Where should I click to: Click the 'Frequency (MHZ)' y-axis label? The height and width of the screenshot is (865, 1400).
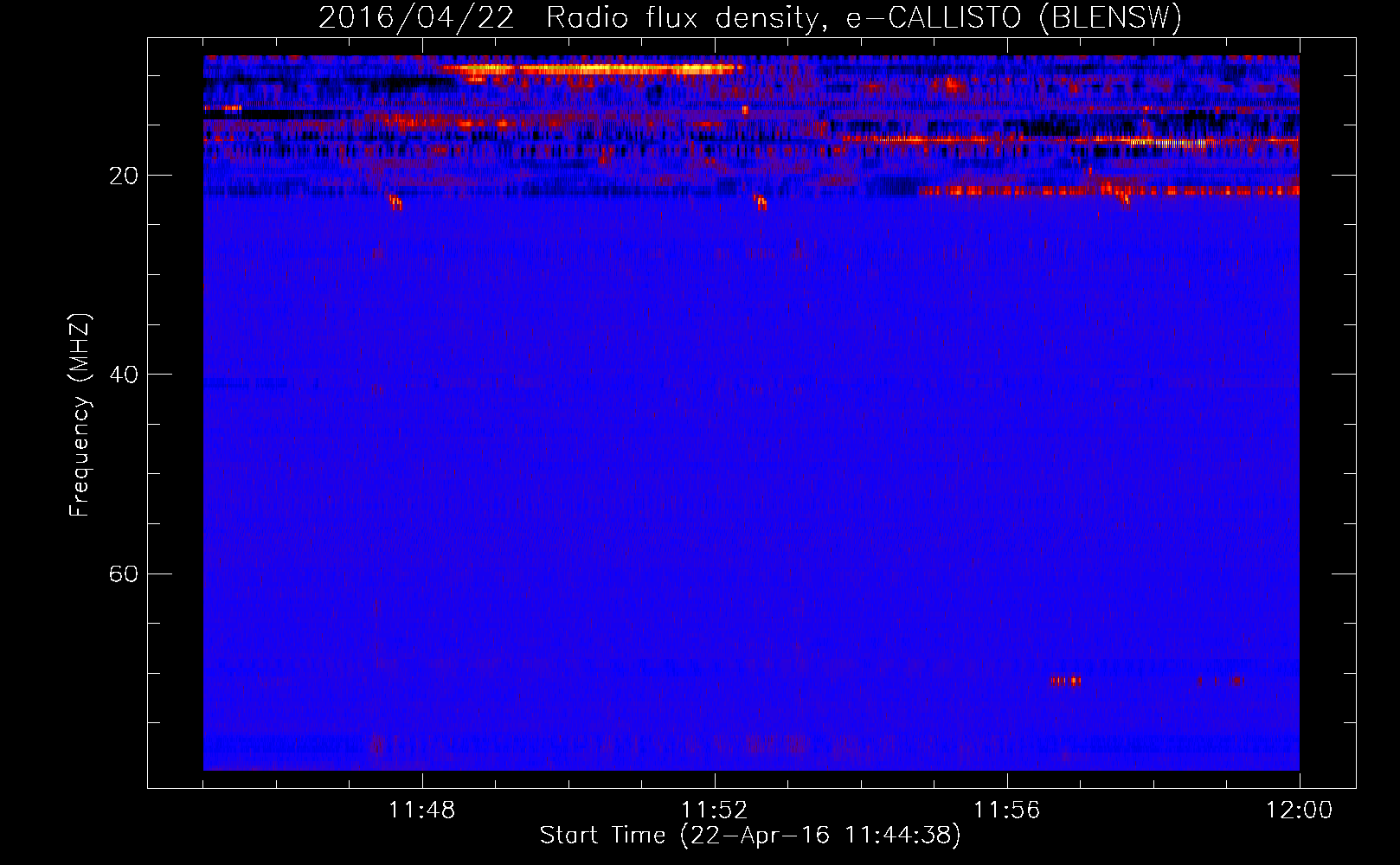click(x=80, y=415)
